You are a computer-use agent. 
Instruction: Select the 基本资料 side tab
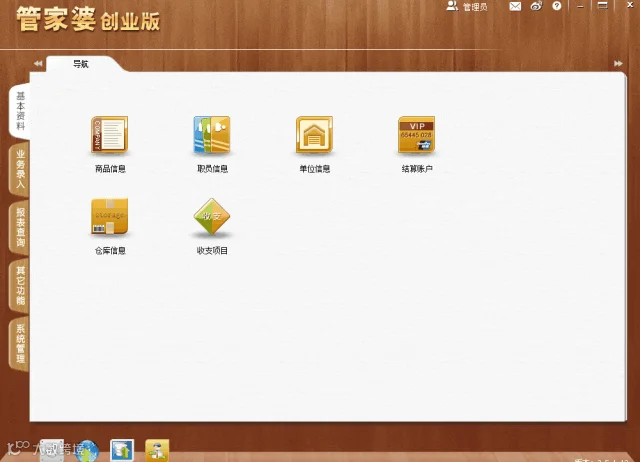point(20,111)
